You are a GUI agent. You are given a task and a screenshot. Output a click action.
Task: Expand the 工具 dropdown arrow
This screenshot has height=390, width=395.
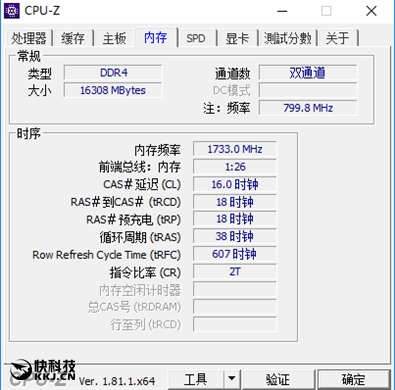(x=232, y=379)
